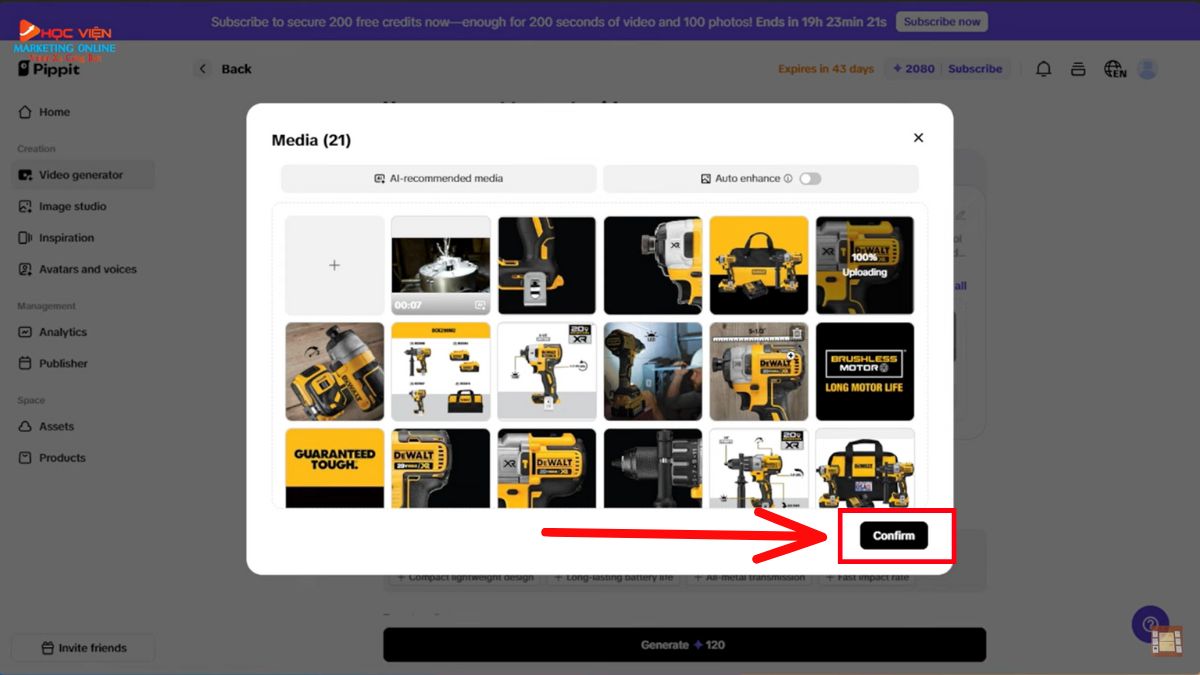Click the trash icon on S-1.0 drill thumbnail
The width and height of the screenshot is (1200, 675).
pyautogui.click(x=797, y=334)
